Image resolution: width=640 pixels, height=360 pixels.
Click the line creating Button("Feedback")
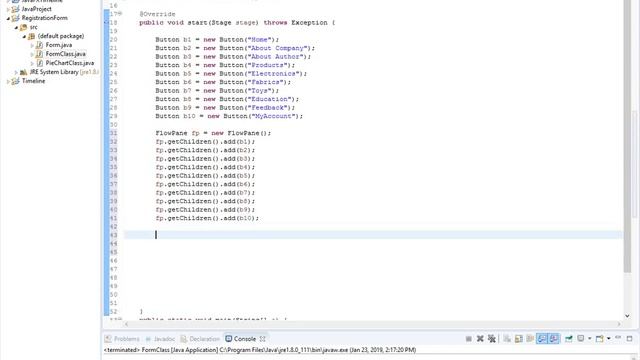(x=225, y=108)
